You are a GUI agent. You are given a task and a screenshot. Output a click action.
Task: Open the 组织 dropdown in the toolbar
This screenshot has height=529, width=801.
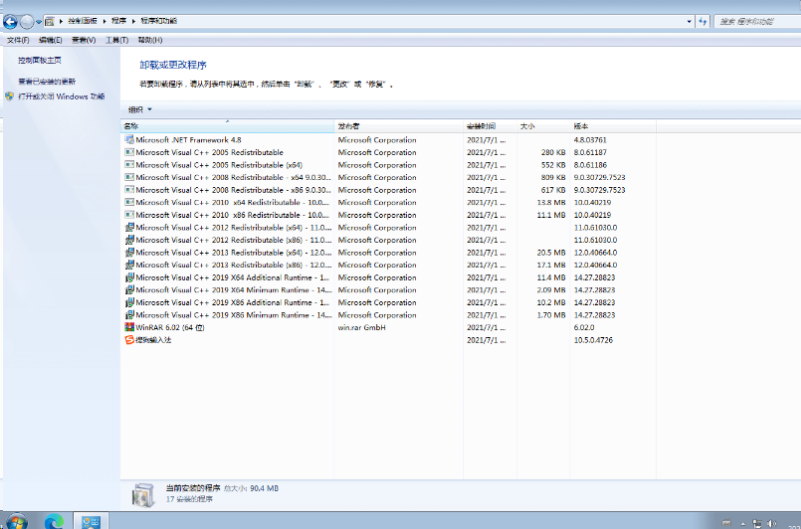point(140,109)
